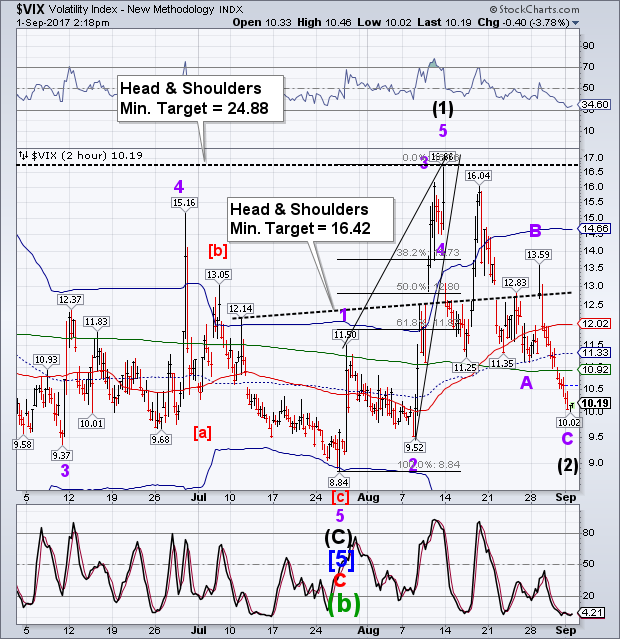620x639 pixels.
Task: Select the 'Volatility Index - New Methodology' title text
Action: click(x=131, y=9)
